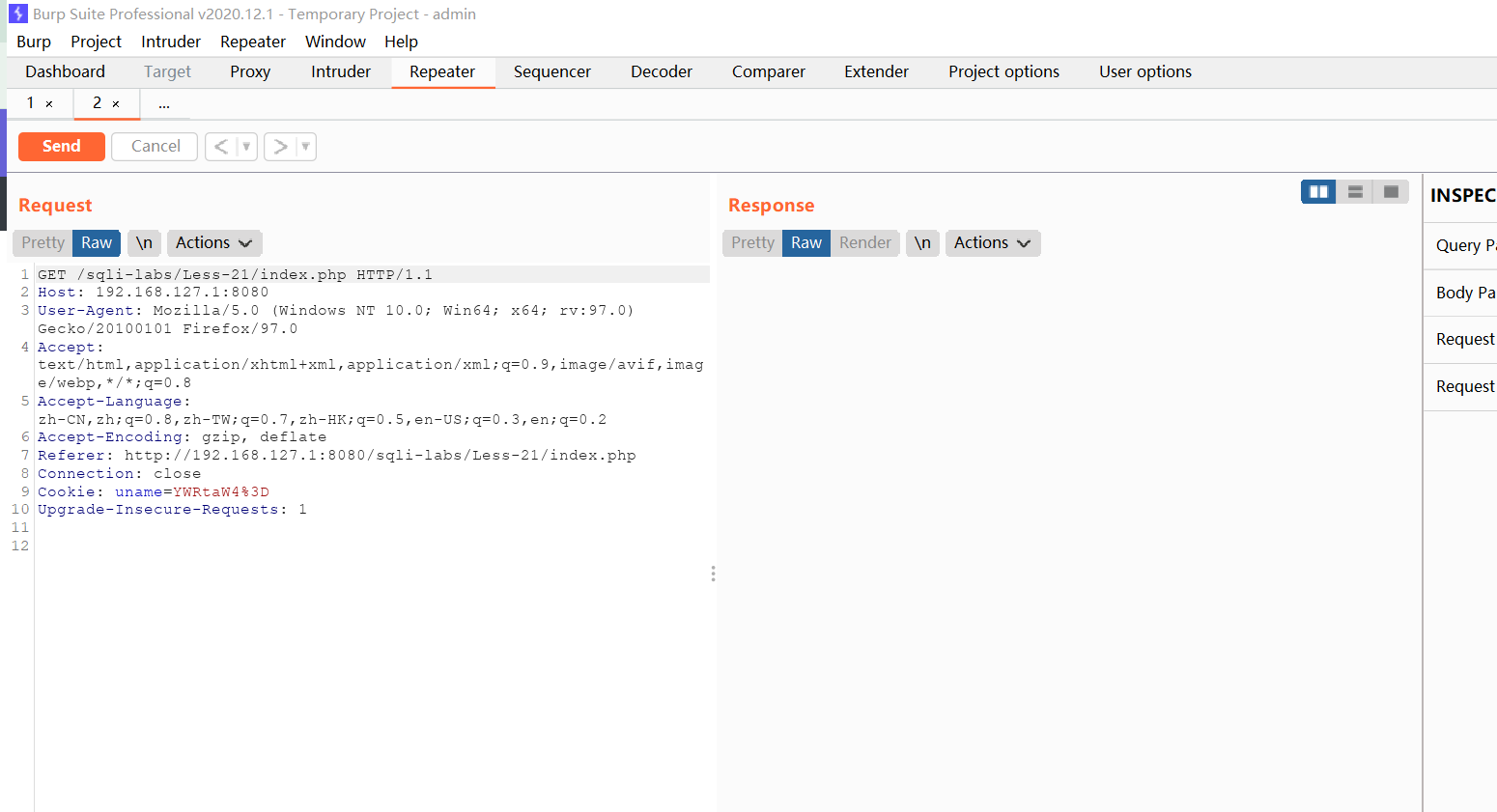Switch the Response view to Pretty
Image resolution: width=1497 pixels, height=812 pixels.
pyautogui.click(x=752, y=243)
